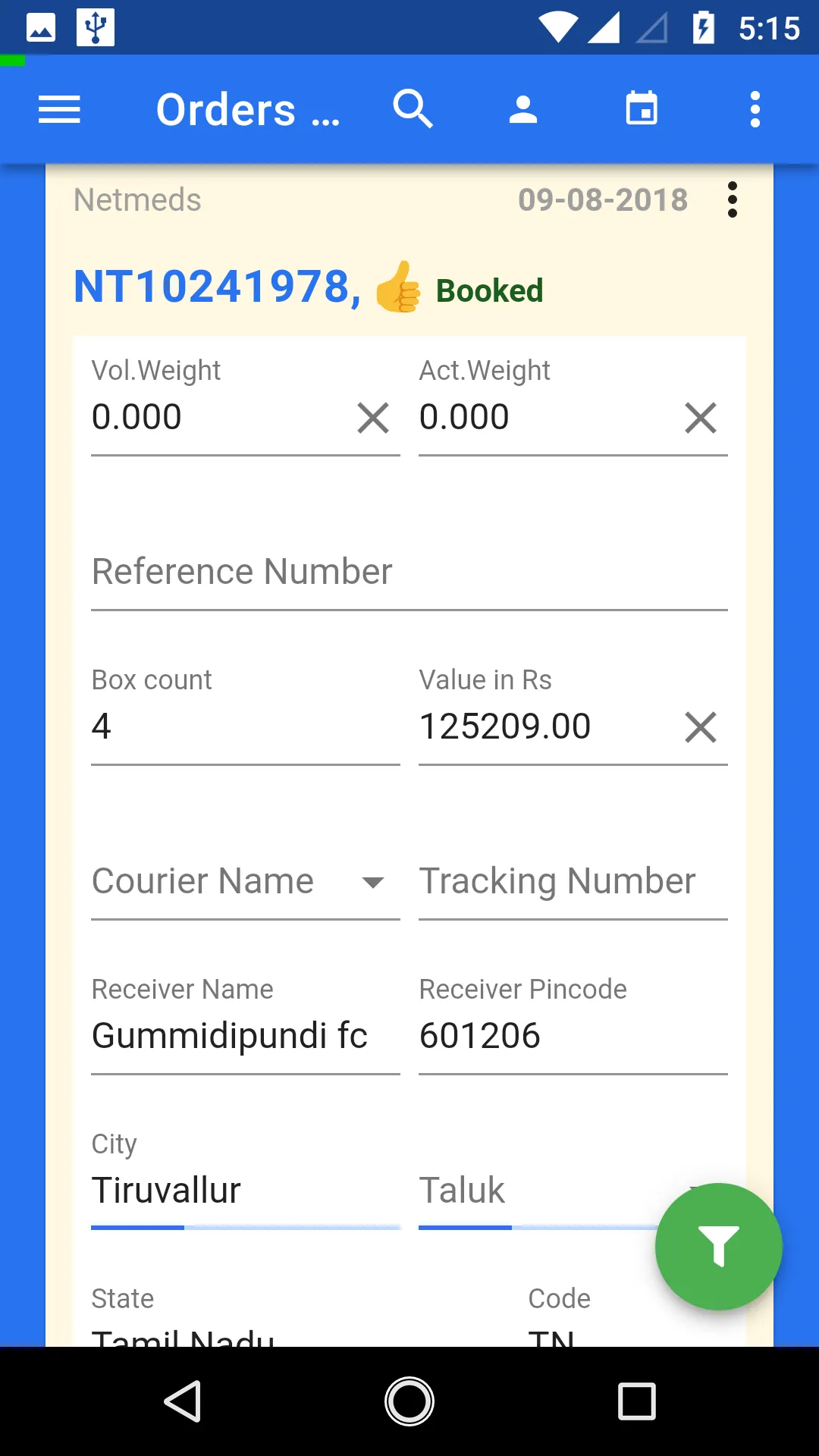Viewport: 819px width, 1456px height.
Task: Open the Netmeds order card options menu
Action: coord(732,200)
